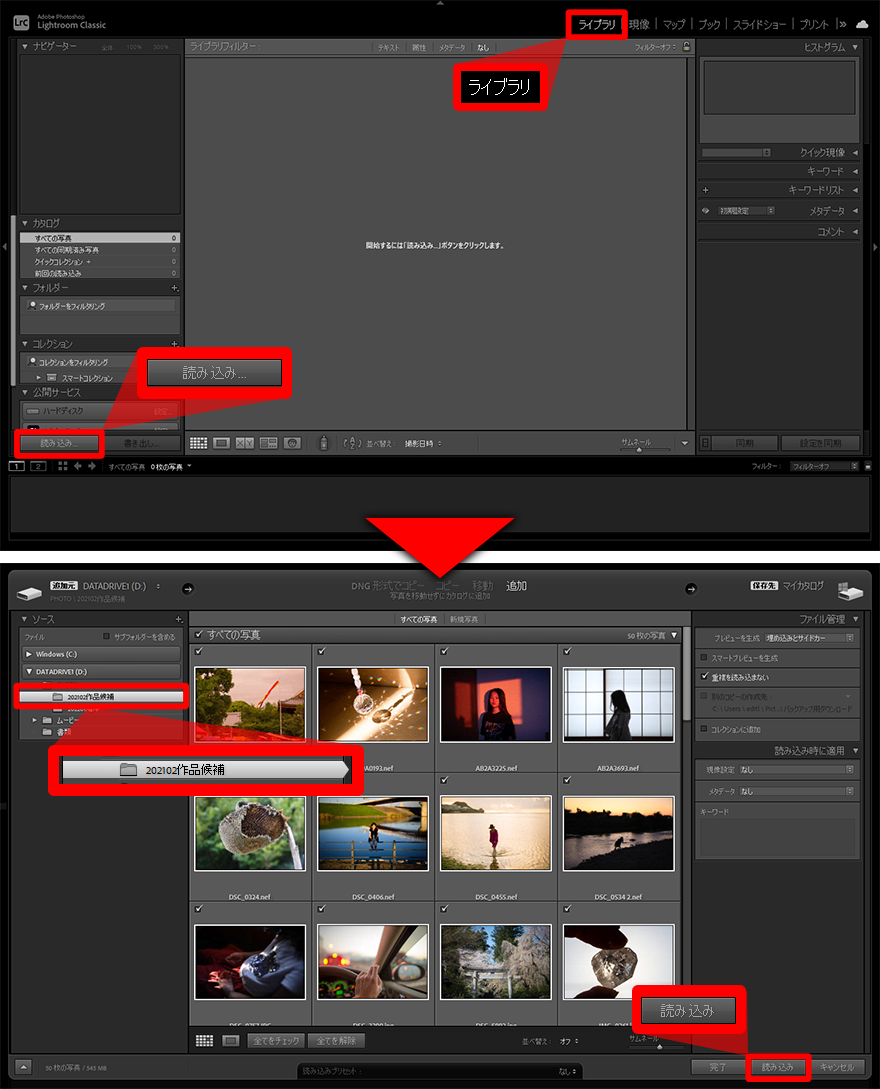Select the XY compare view icon

coord(245,443)
